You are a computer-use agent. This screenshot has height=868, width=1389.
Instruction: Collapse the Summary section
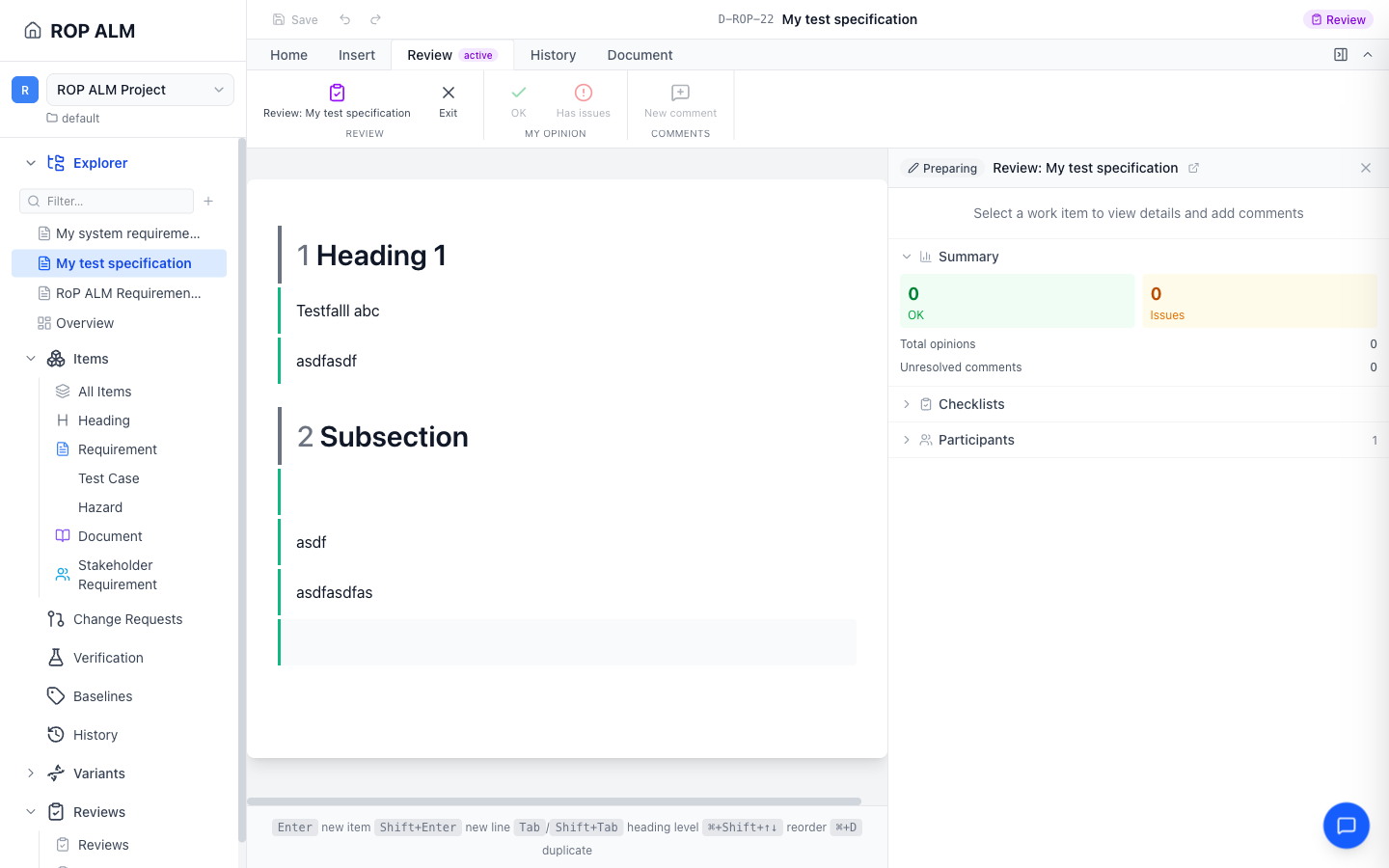click(907, 257)
